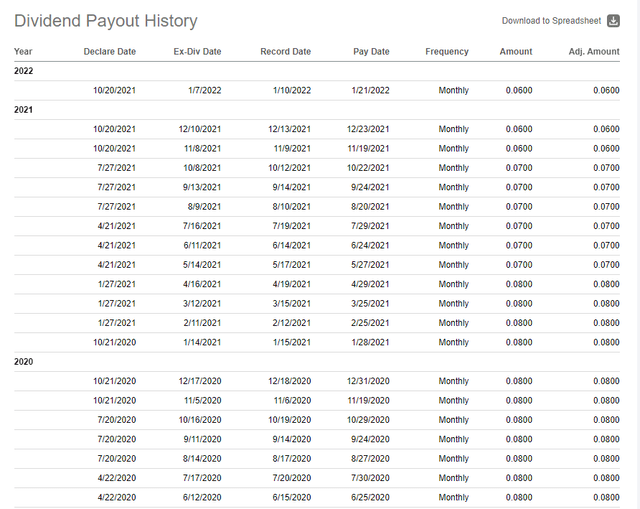Select ex-div date 10/16/2020
640x509 pixels.
tap(200, 420)
